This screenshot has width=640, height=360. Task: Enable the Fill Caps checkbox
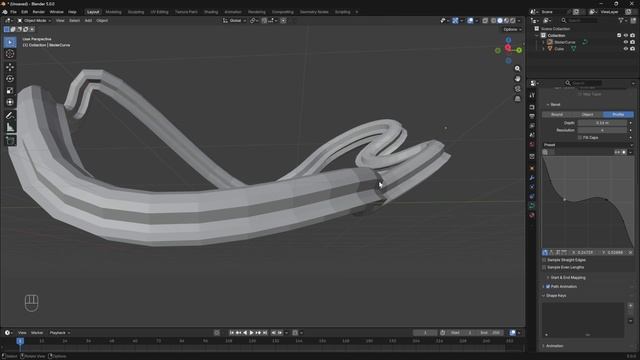point(580,138)
